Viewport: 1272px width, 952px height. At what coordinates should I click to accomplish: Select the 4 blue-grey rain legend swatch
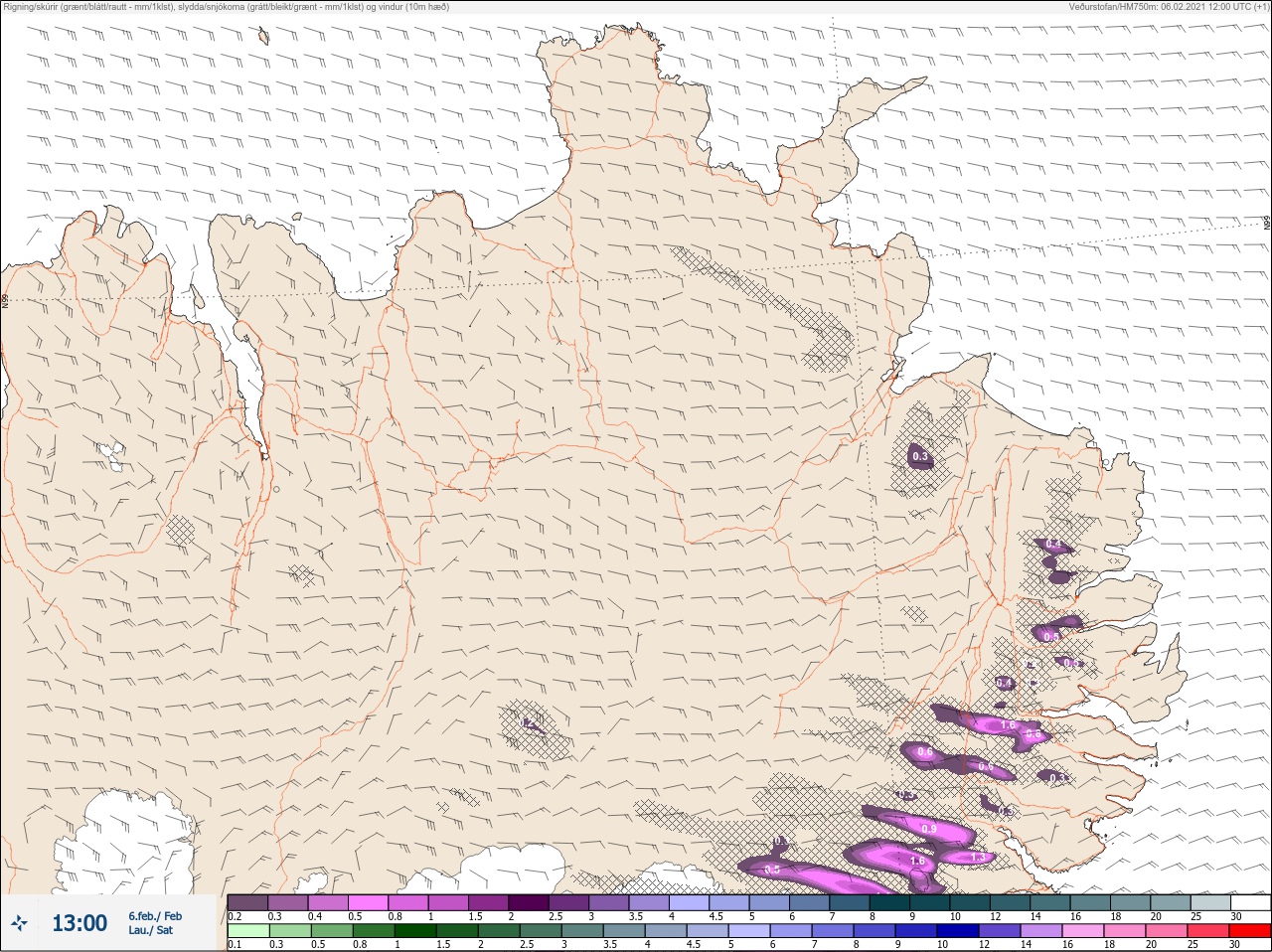666,932
